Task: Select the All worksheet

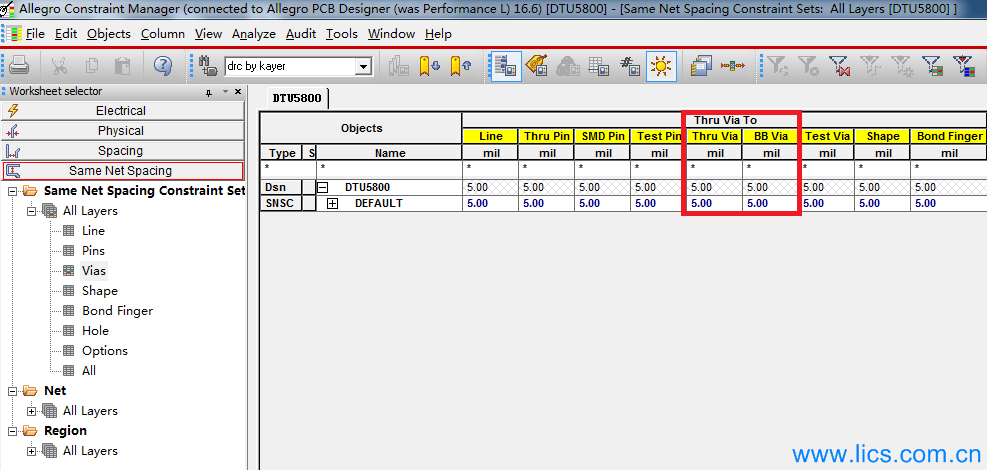Action: pos(89,371)
